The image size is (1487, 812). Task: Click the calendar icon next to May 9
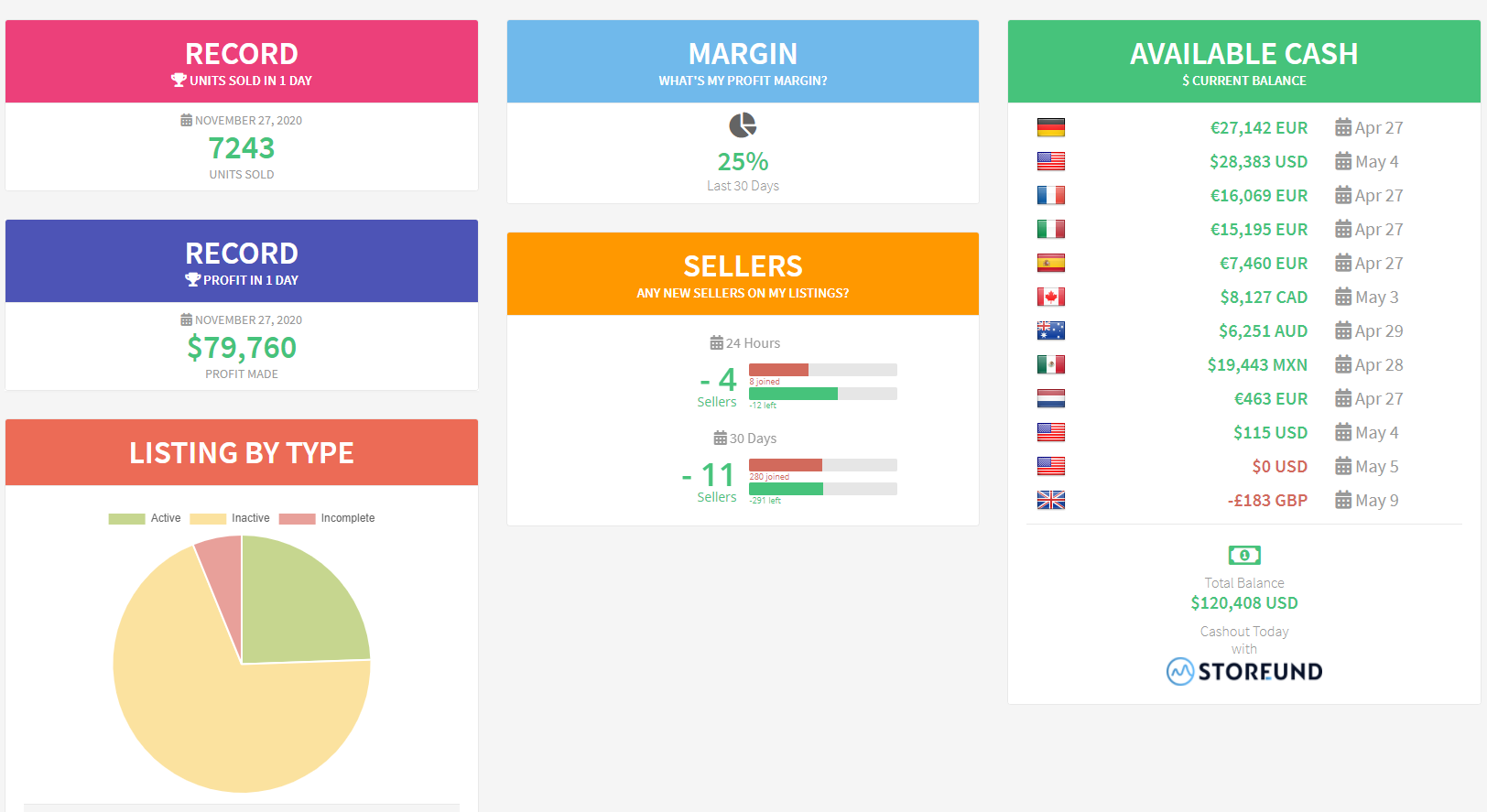[x=1343, y=500]
